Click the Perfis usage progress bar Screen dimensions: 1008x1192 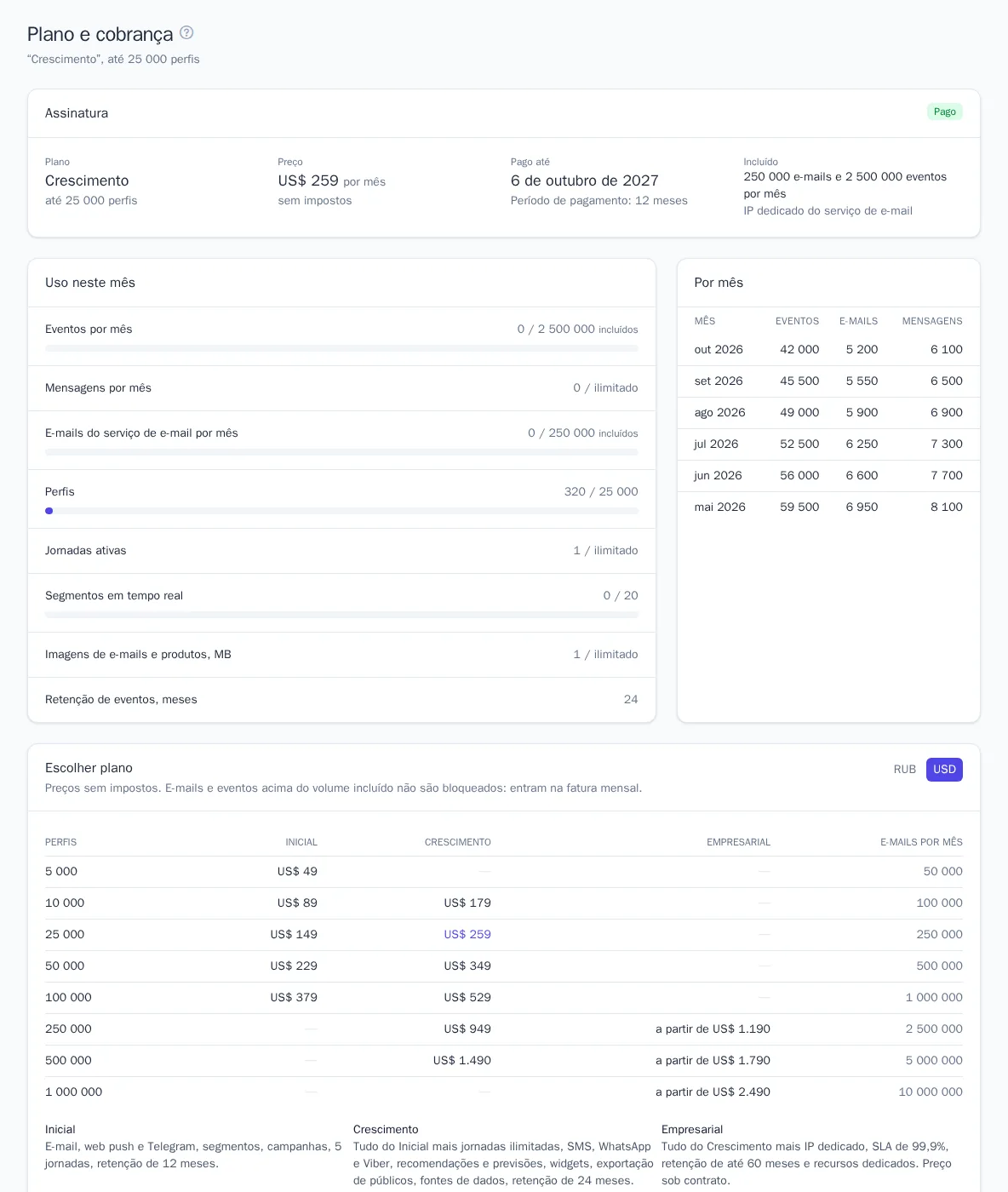(x=341, y=511)
